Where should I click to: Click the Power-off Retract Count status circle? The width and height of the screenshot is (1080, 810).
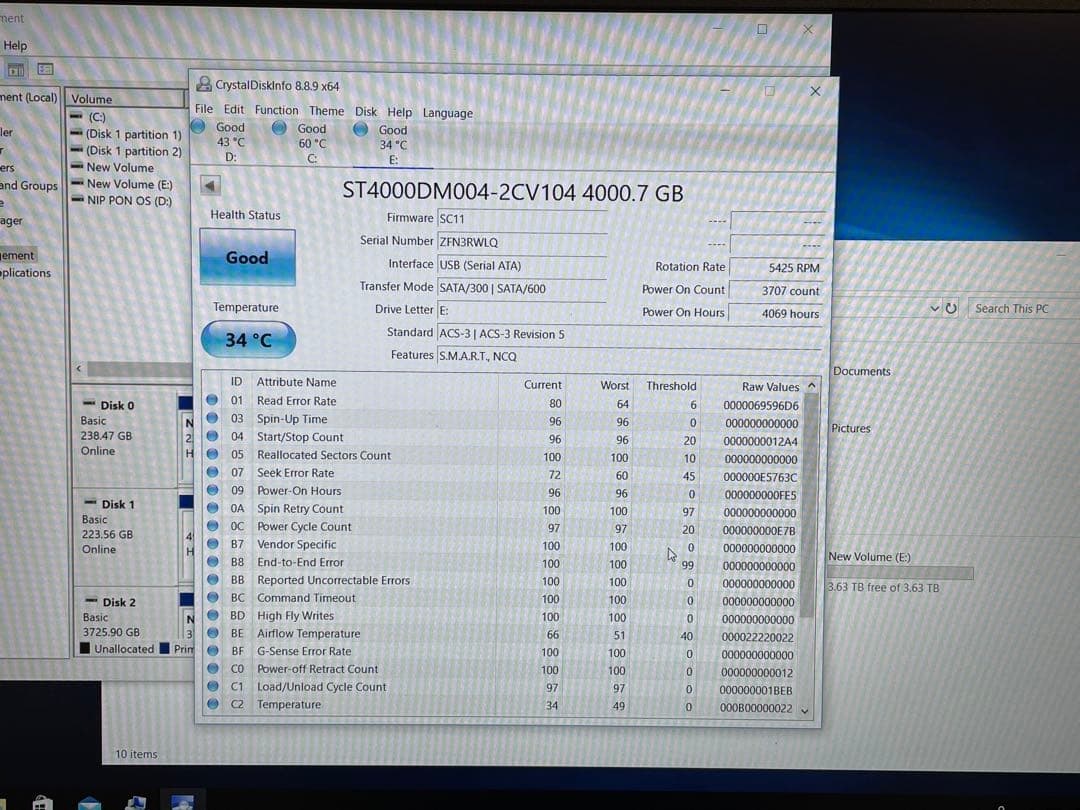(x=212, y=668)
